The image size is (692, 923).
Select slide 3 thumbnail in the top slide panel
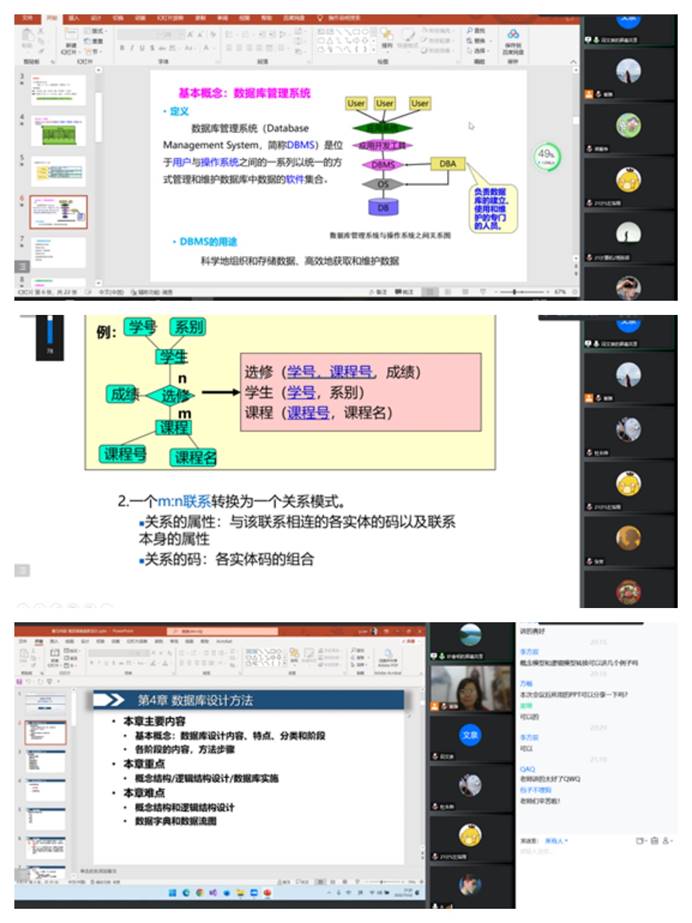(x=57, y=89)
